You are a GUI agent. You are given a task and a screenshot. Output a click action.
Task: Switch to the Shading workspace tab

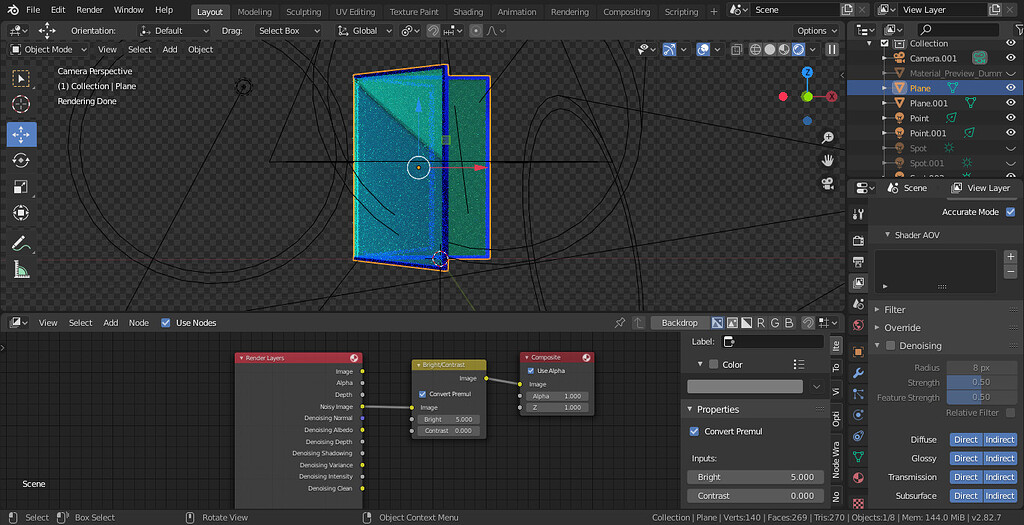[x=468, y=12]
